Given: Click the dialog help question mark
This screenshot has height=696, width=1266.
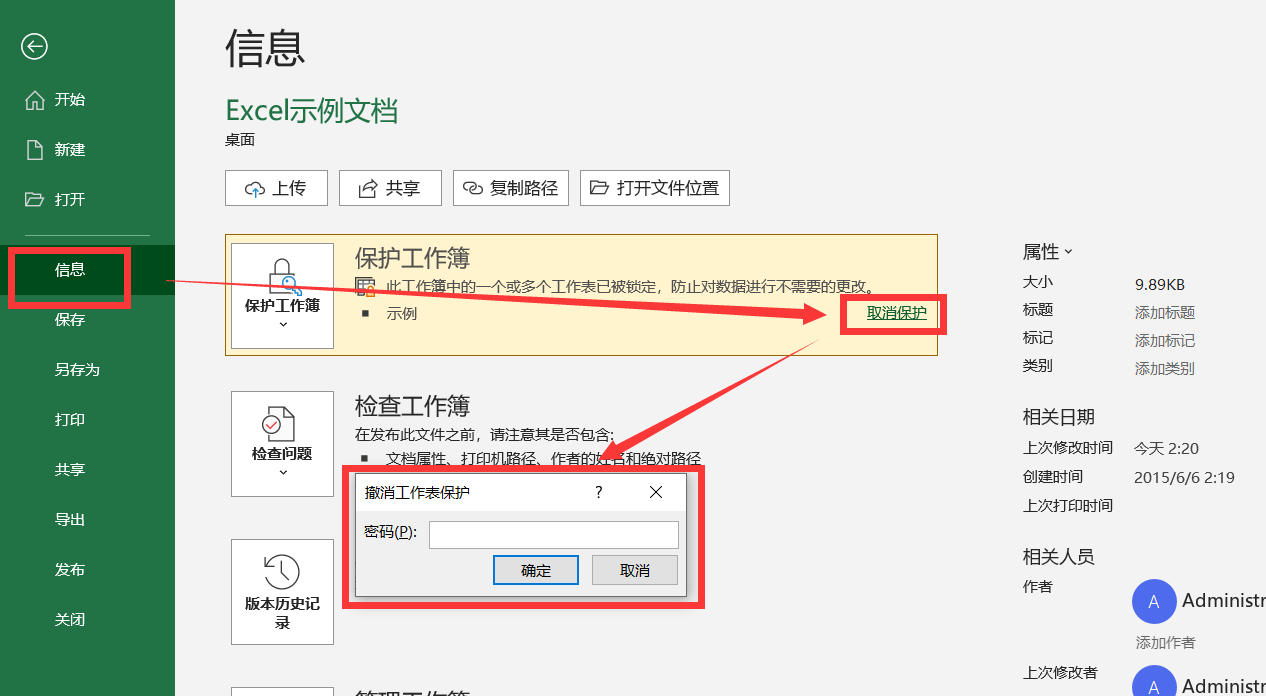Looking at the screenshot, I should pyautogui.click(x=599, y=492).
